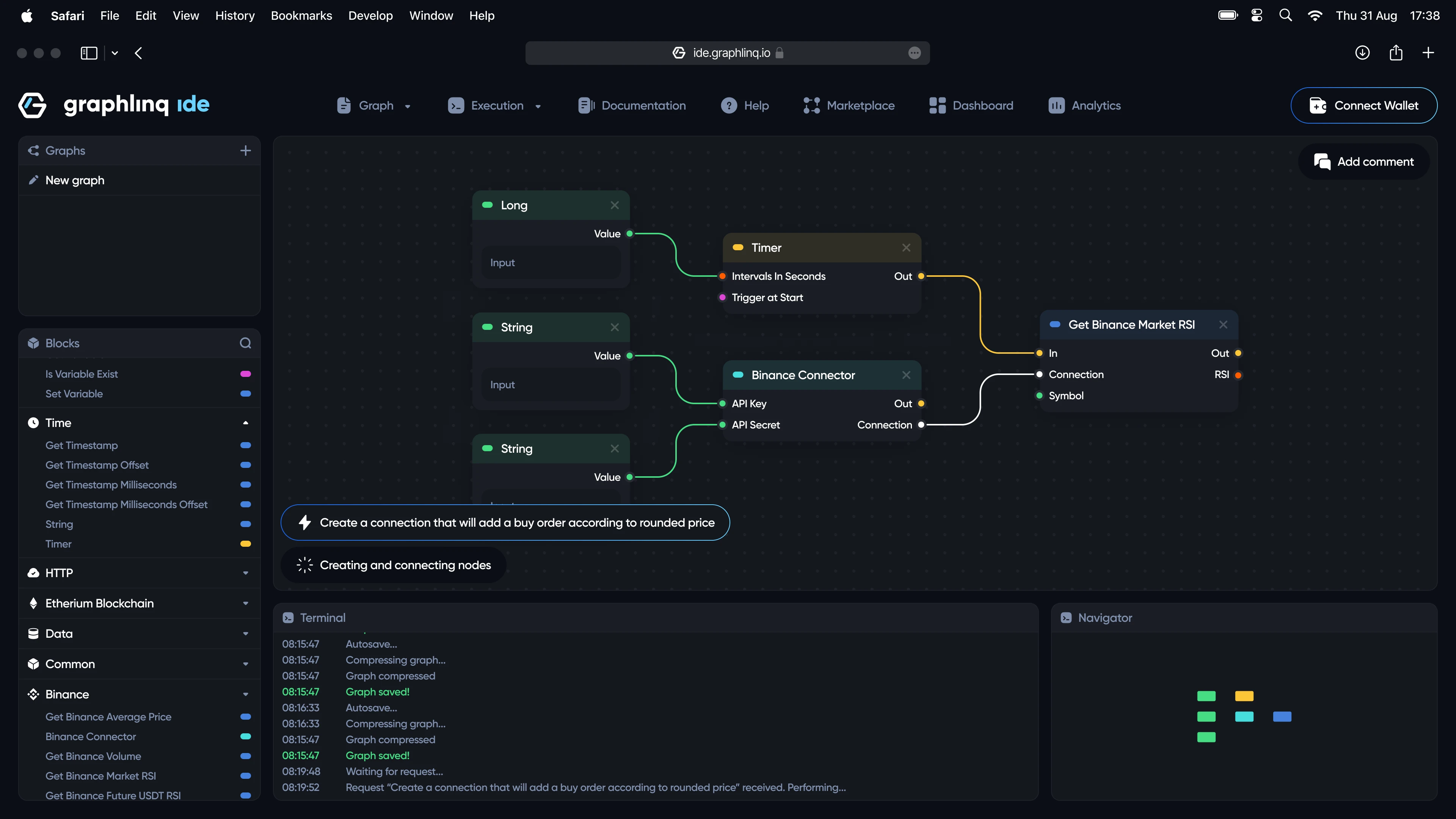Open the Bookmarks menu
The image size is (1456, 819).
pos(301,15)
